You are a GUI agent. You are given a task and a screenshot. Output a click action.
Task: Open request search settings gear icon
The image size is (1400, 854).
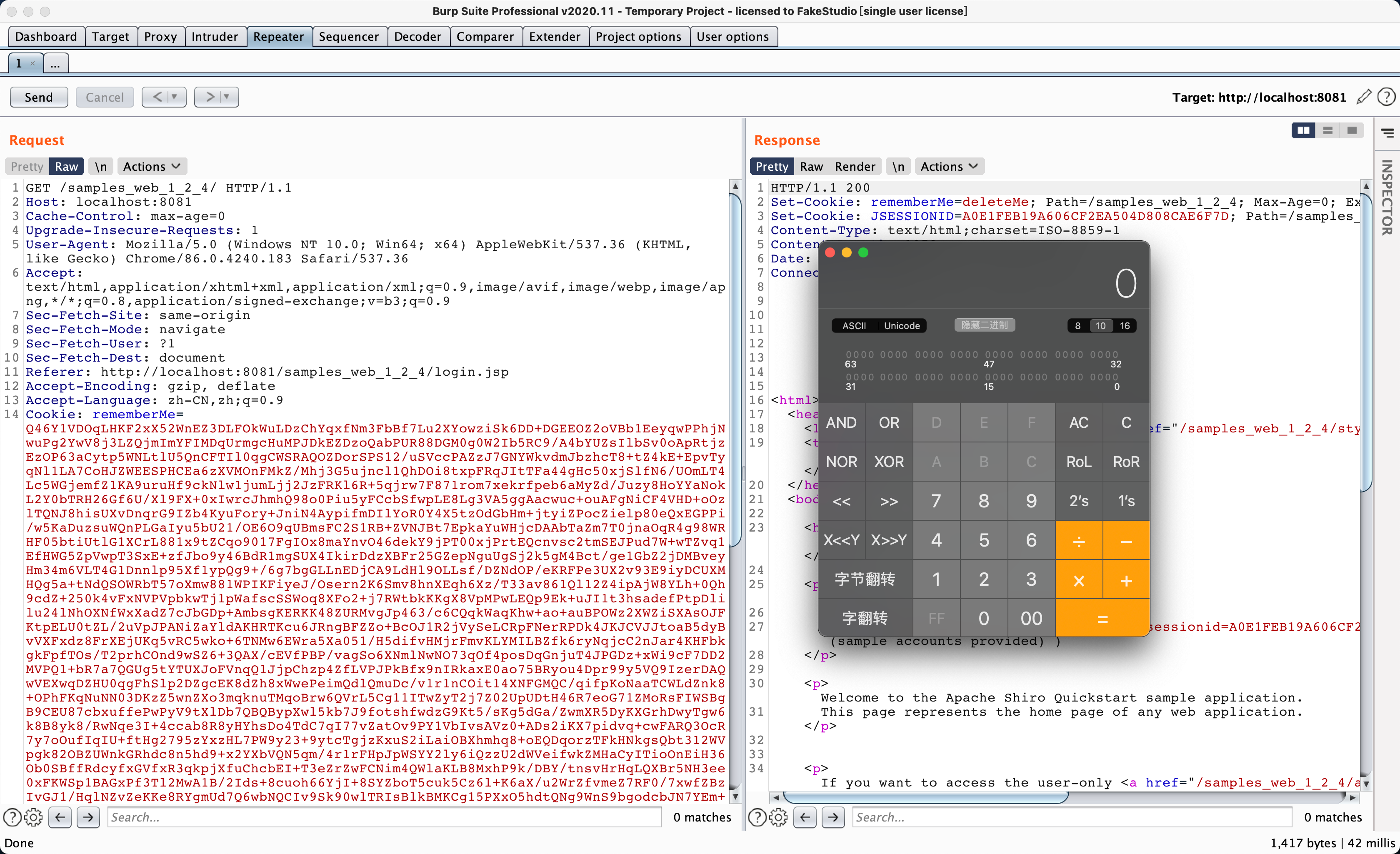coord(33,817)
